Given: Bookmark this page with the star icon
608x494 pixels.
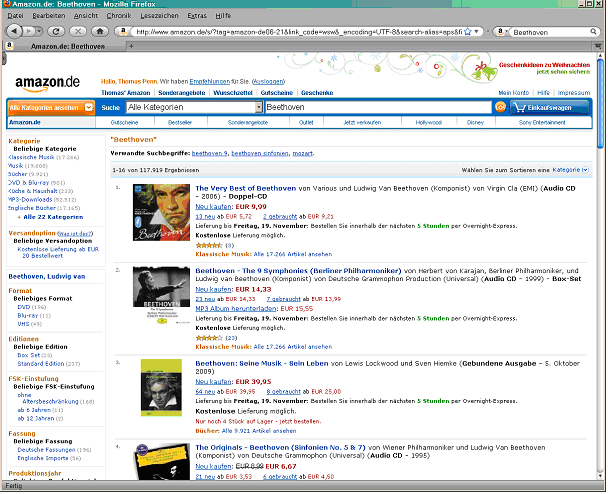Looking at the screenshot, I should (468, 31).
